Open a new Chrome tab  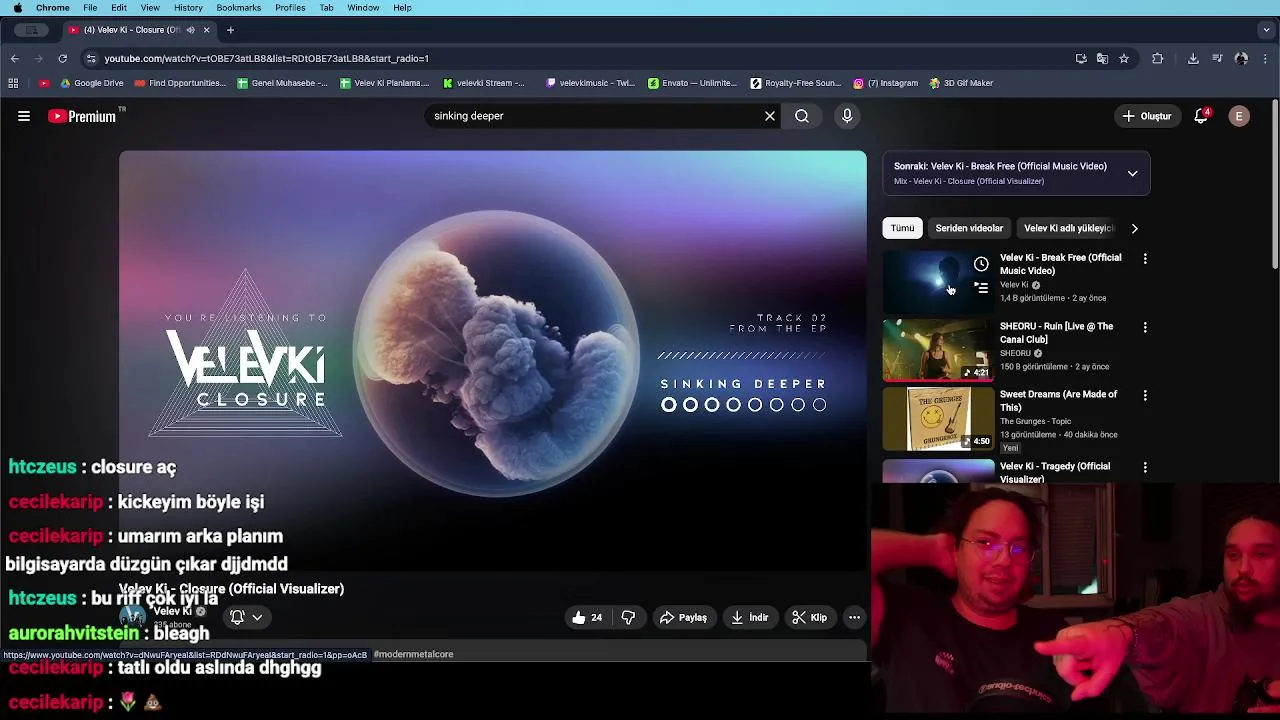tap(230, 30)
